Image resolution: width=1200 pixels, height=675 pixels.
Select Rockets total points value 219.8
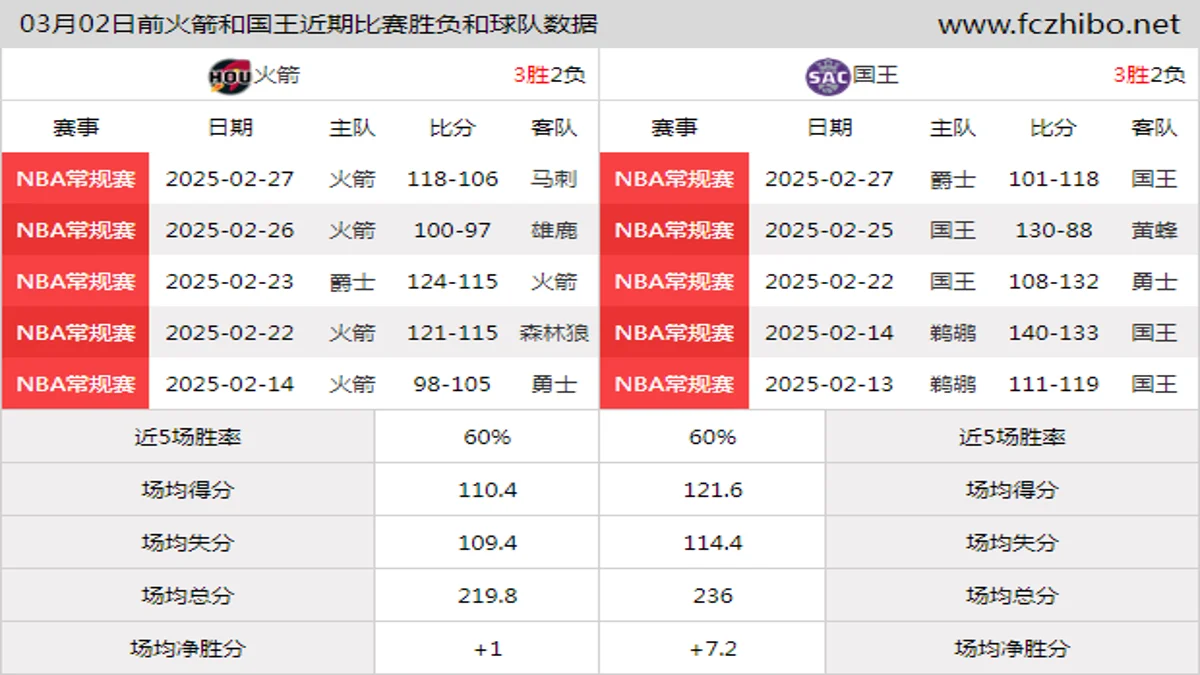click(487, 596)
